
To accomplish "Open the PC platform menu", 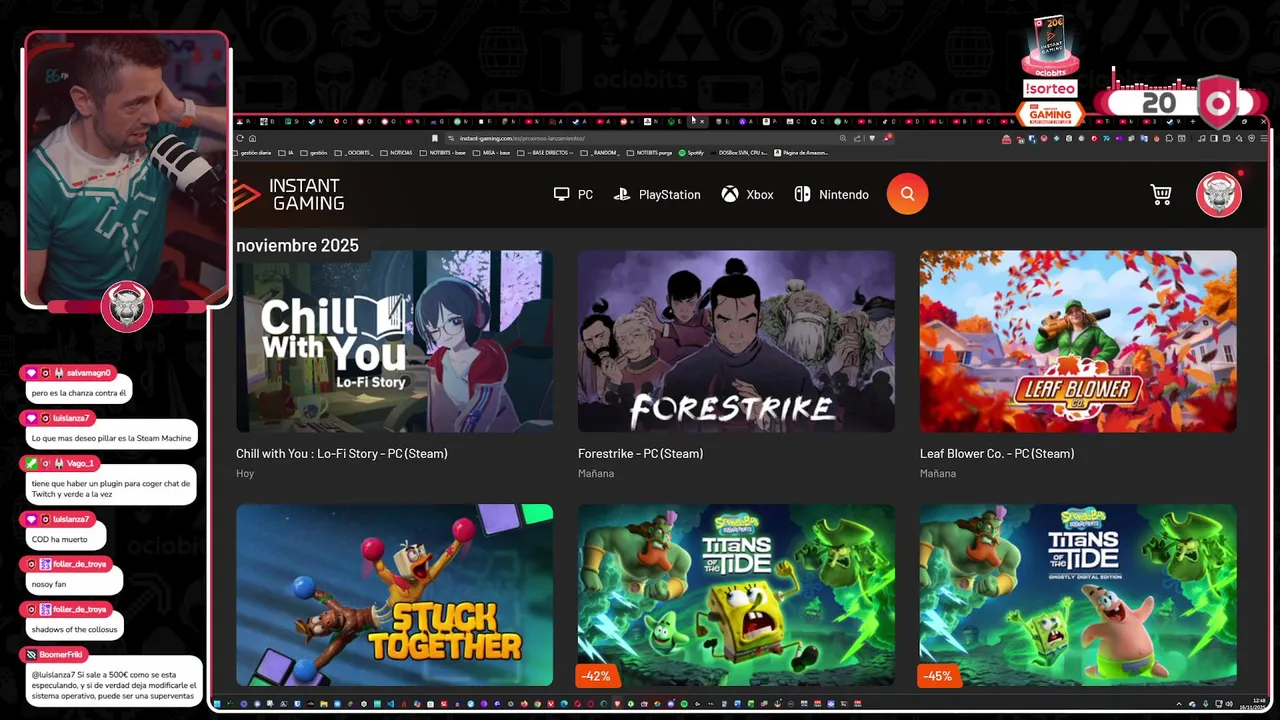I will 573,194.
